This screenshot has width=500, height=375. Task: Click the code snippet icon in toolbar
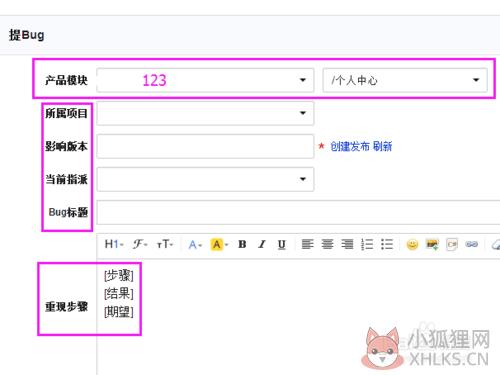click(x=452, y=244)
